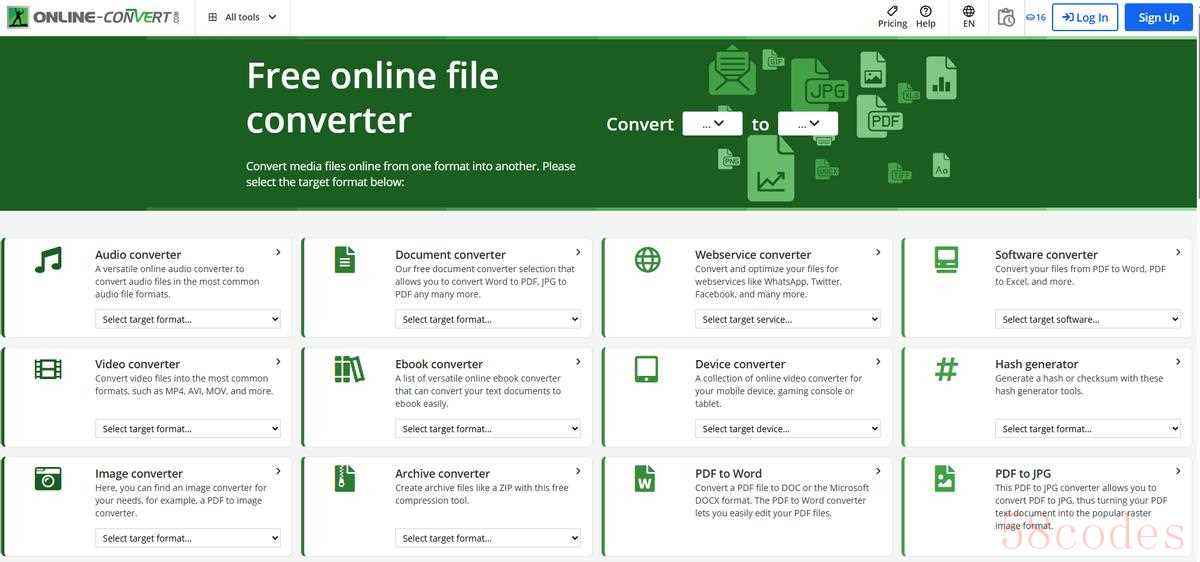Screen dimensions: 1200x562
Task: Click the JPG file icon in banner
Action: 820,84
